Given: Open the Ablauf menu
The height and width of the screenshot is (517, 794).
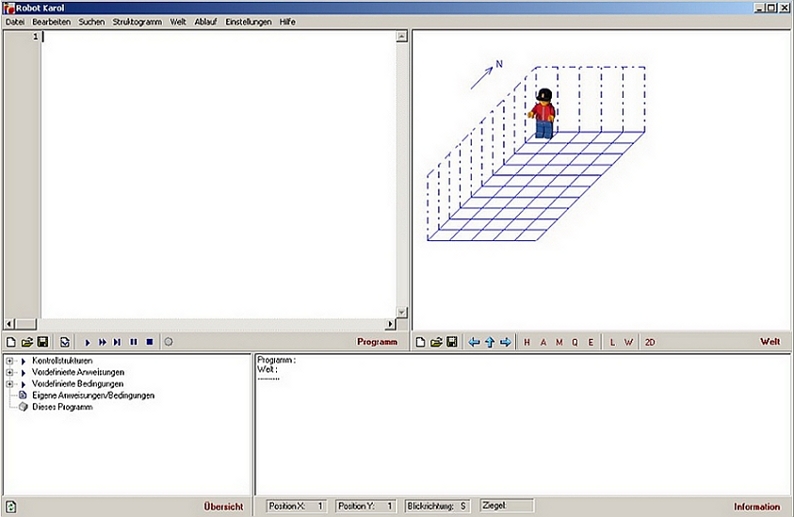Looking at the screenshot, I should click(206, 22).
